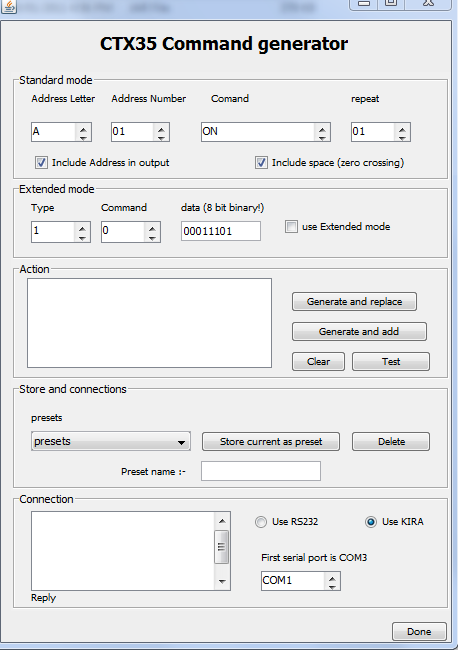Decrease the Address Letter spinner value
Image resolution: width=458 pixels, height=650 pixels.
pyautogui.click(x=83, y=137)
